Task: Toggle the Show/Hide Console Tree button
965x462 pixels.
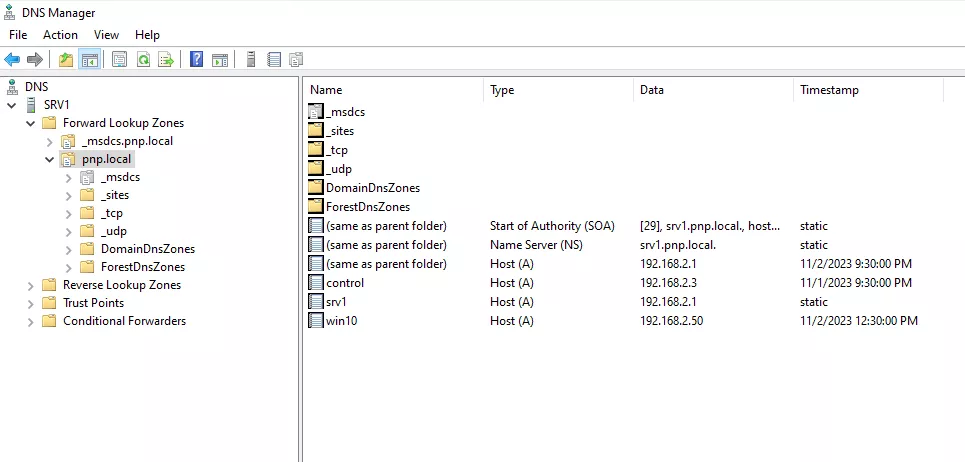Action: [89, 60]
